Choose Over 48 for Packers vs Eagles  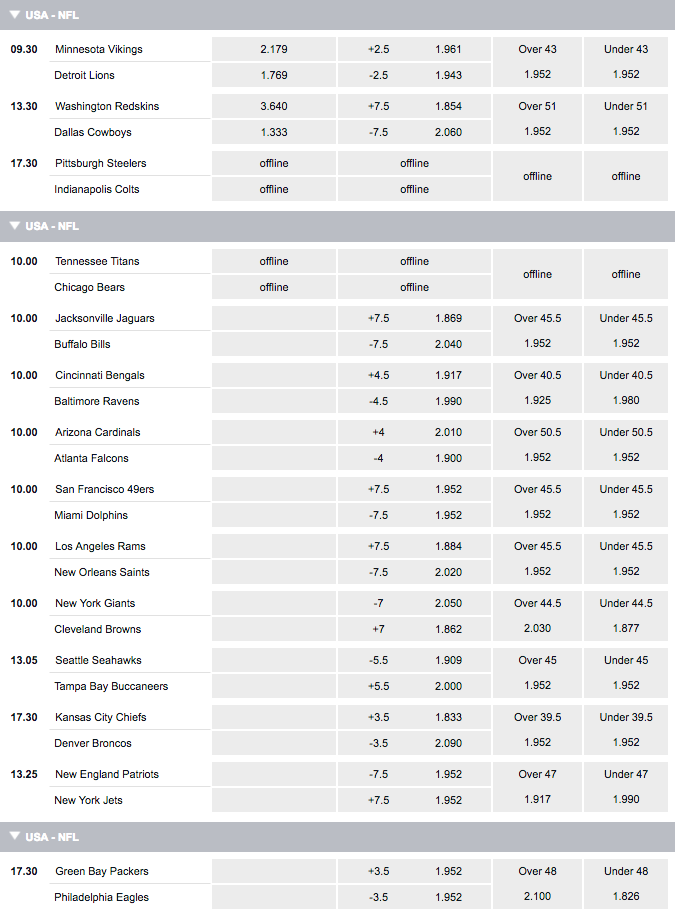(x=537, y=884)
